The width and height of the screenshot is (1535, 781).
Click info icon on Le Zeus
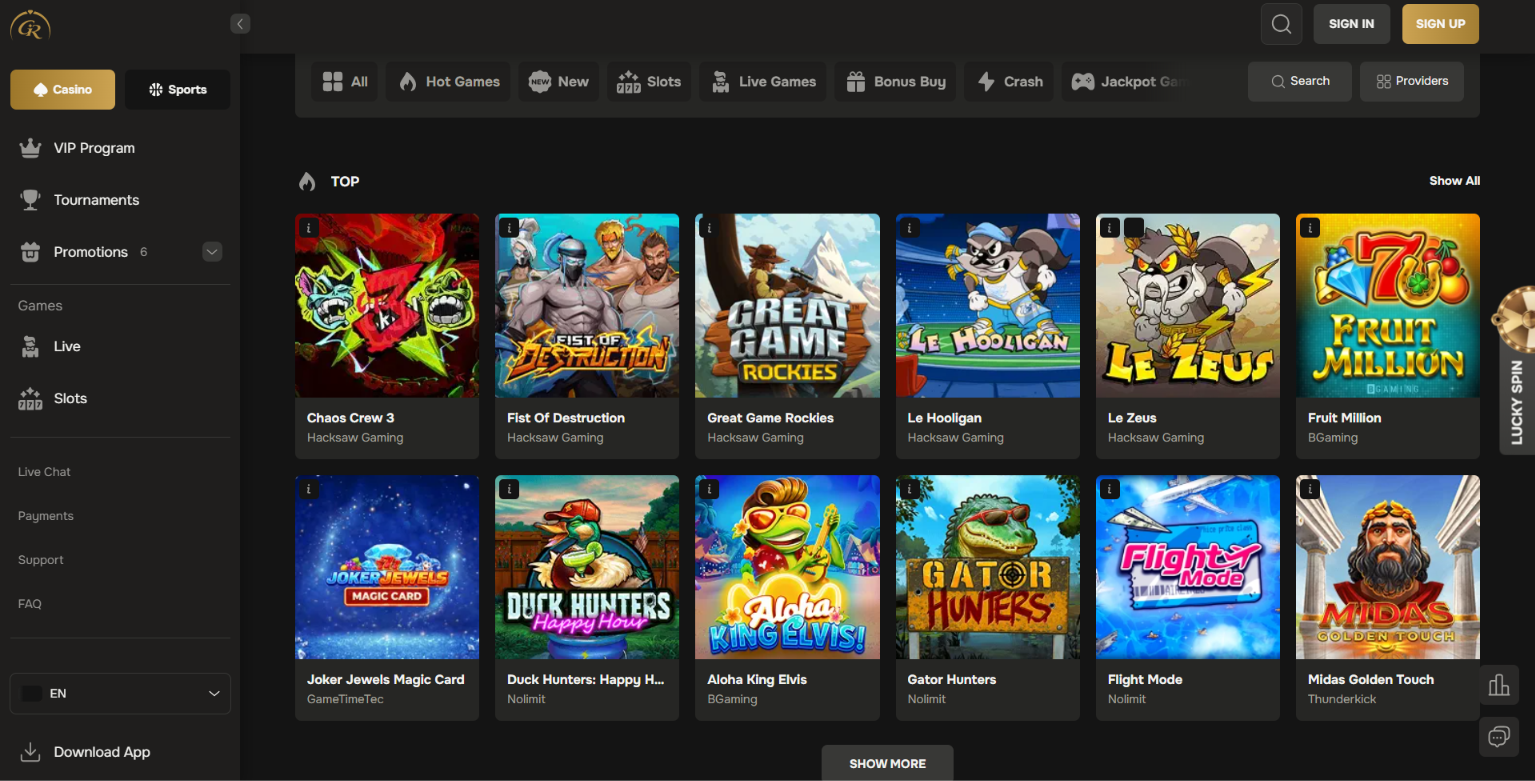pyautogui.click(x=1109, y=228)
